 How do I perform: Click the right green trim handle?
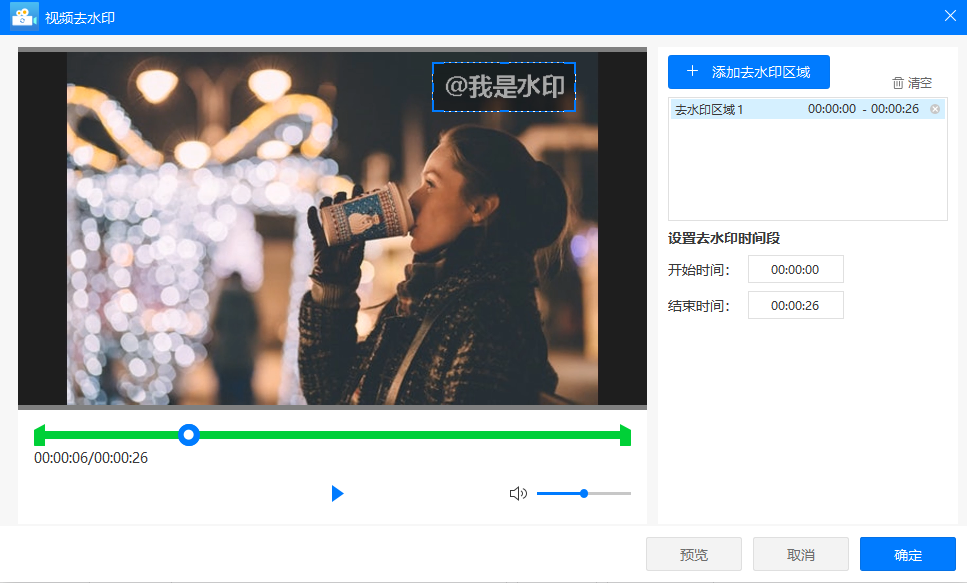click(625, 435)
